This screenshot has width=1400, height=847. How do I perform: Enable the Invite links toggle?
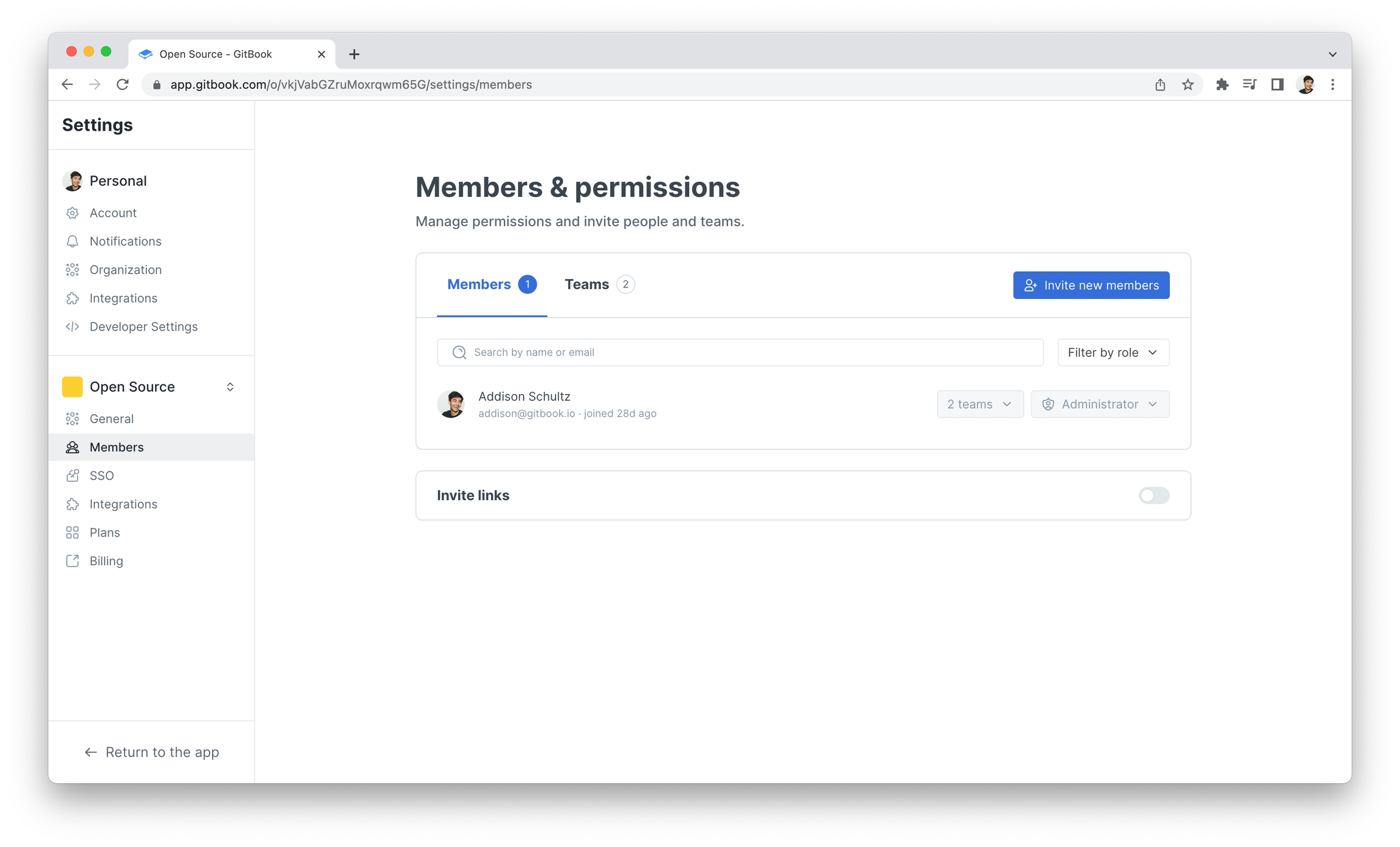[1153, 495]
